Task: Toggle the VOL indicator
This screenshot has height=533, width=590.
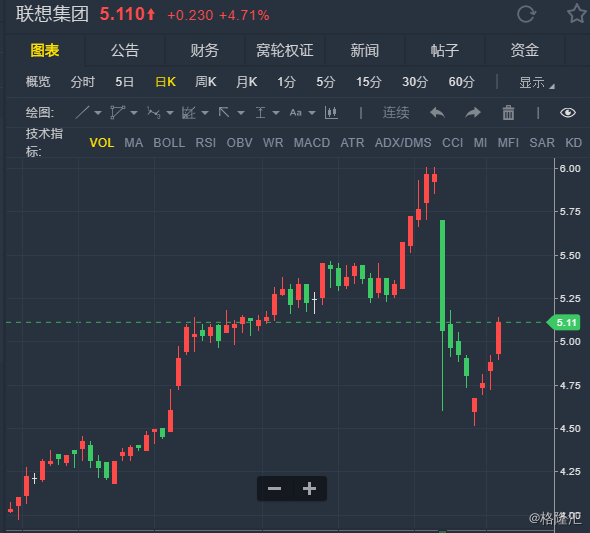Action: [102, 143]
